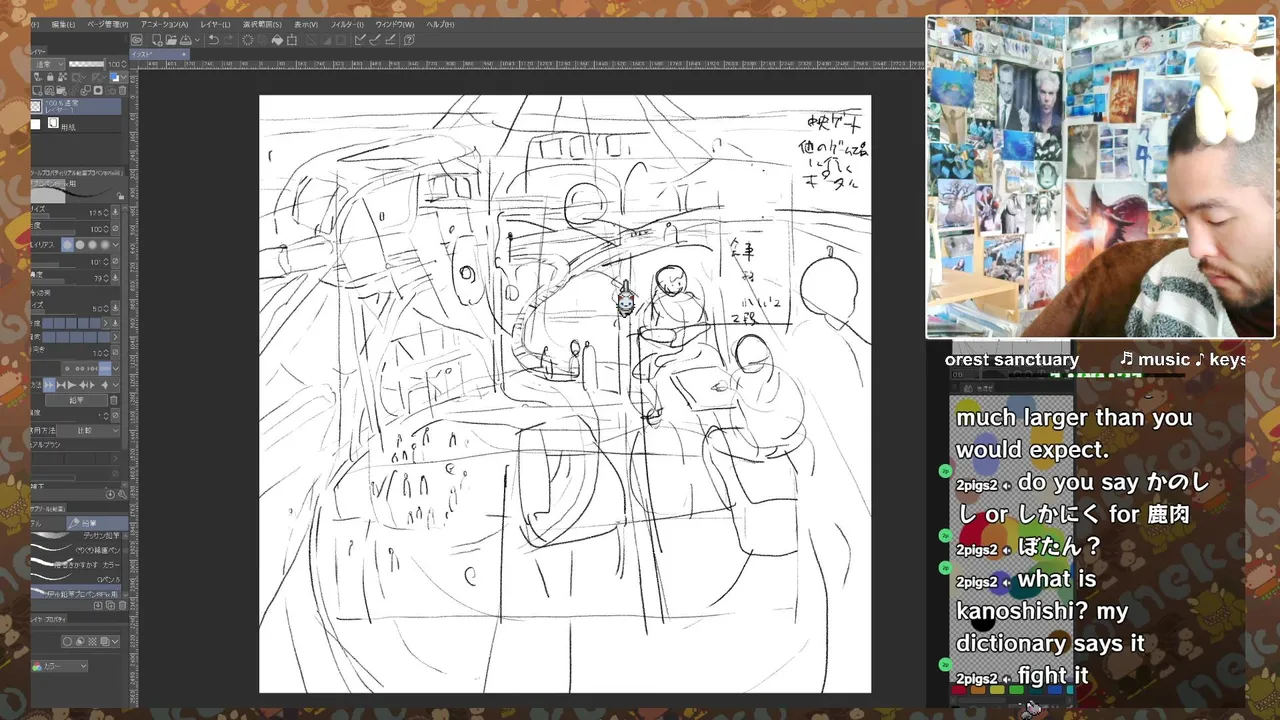The height and width of the screenshot is (720, 1280).
Task: Click the Open file toolbar icon
Action: point(171,40)
